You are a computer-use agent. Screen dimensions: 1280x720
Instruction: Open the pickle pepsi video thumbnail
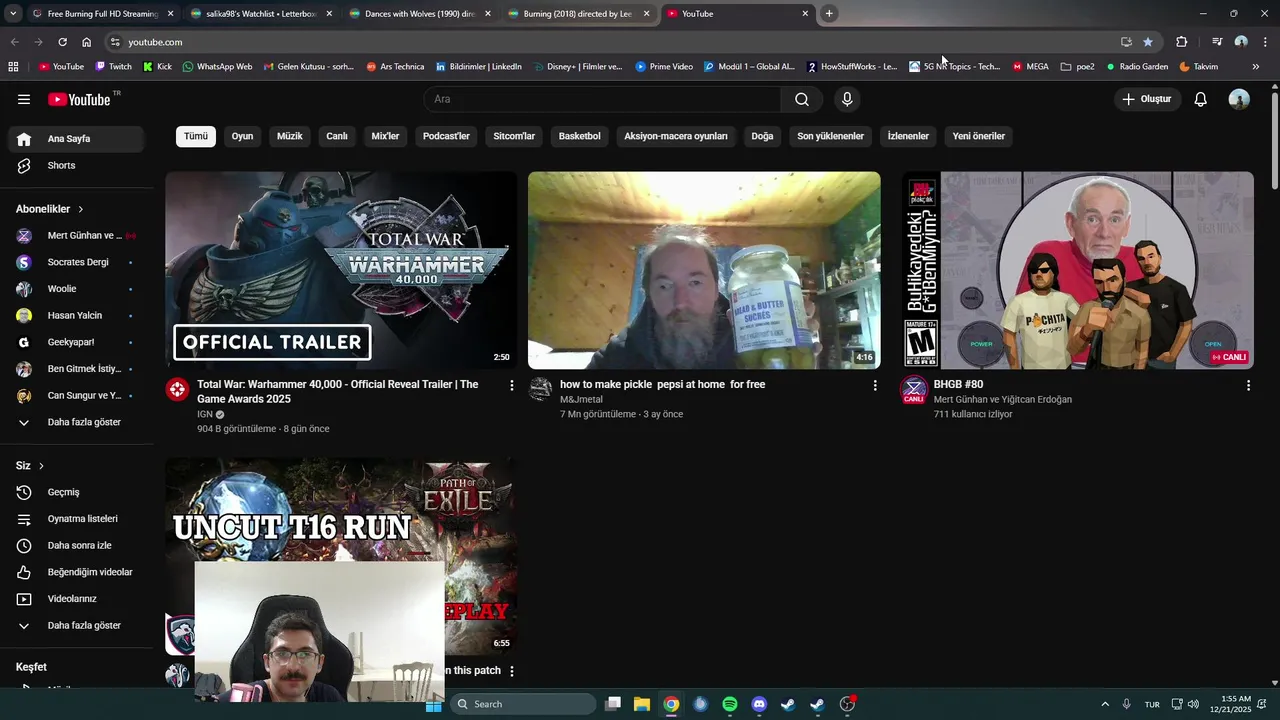704,270
